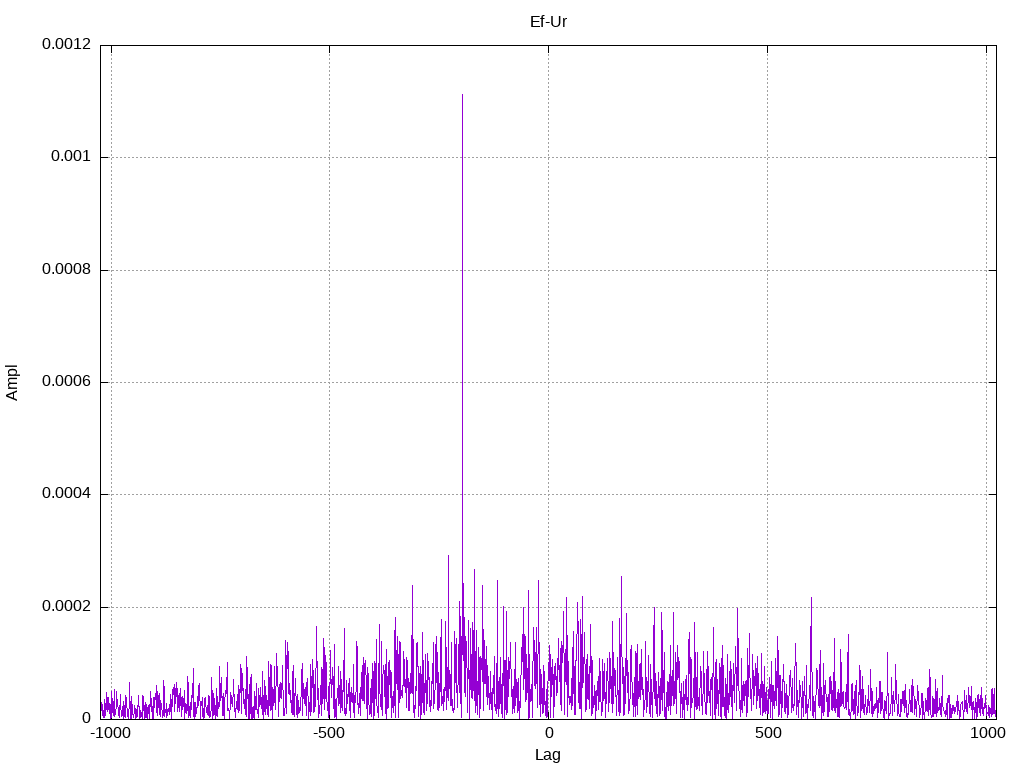Click the 'Lag' x-axis label
The height and width of the screenshot is (768, 1024).
click(547, 755)
